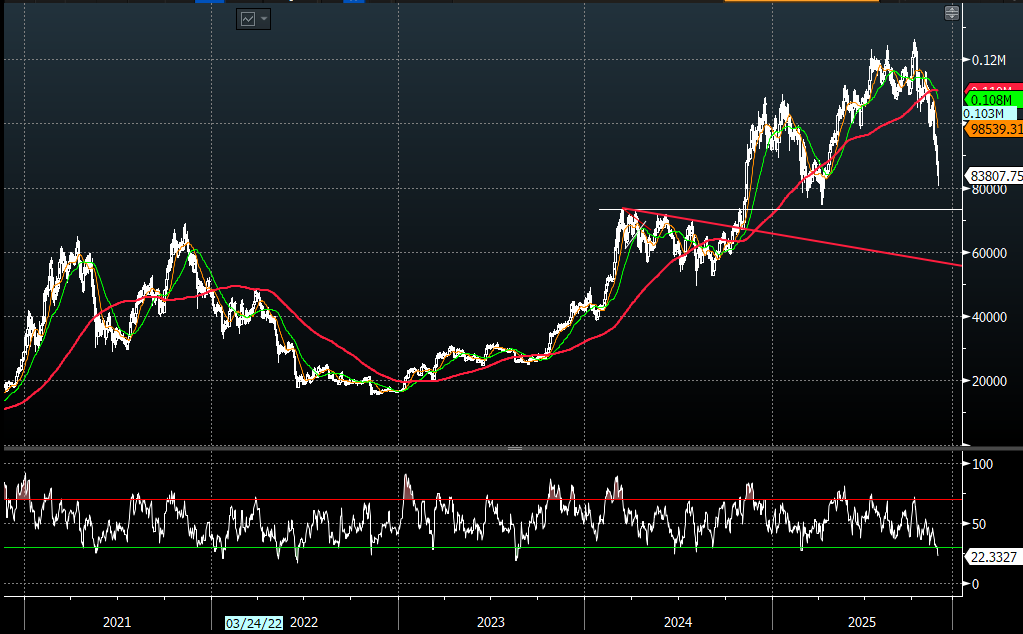This screenshot has height=634, width=1023.
Task: Click the 100 level label on the RSI axis
Action: [983, 465]
